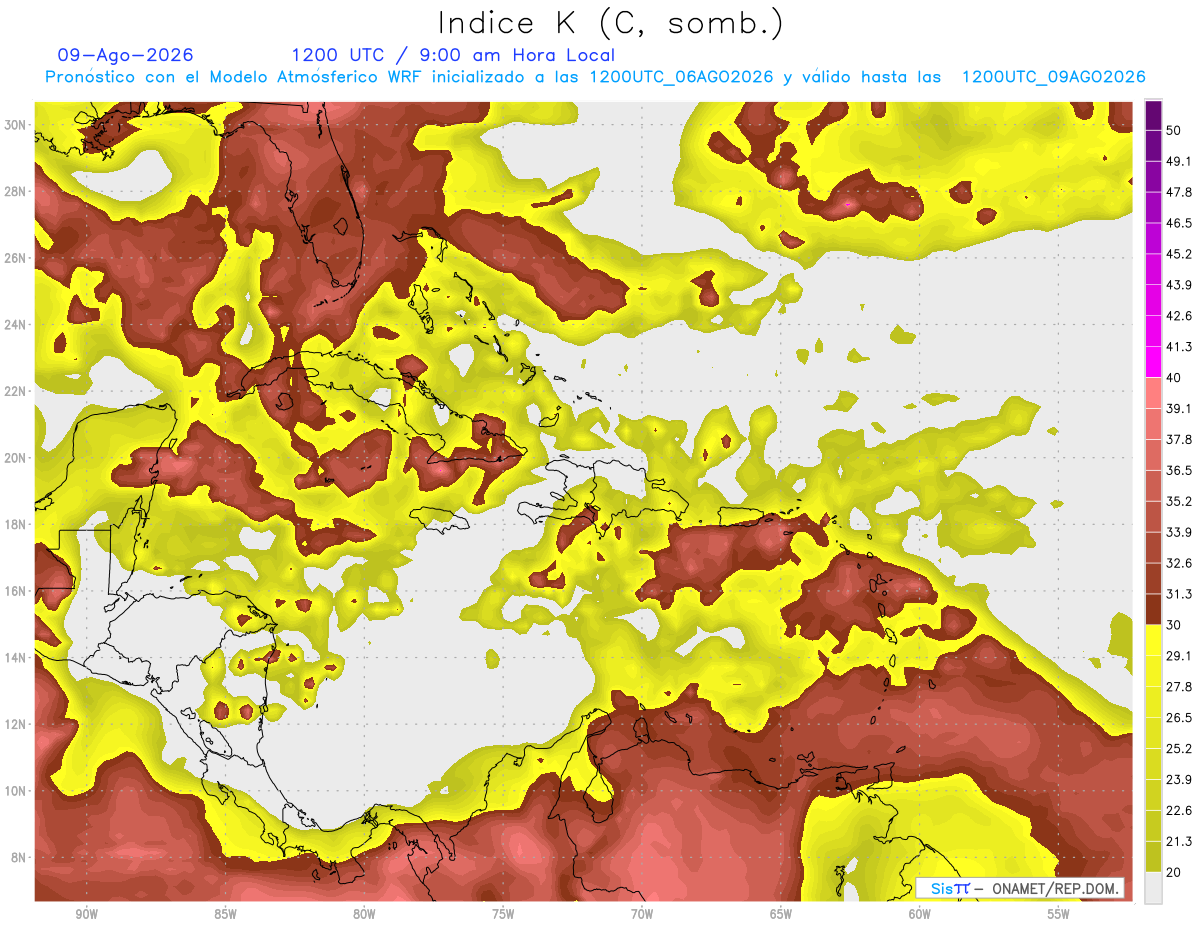Viewport: 1200px width, 927px height.
Task: Click the 10N latitude label
Action: [x=16, y=791]
